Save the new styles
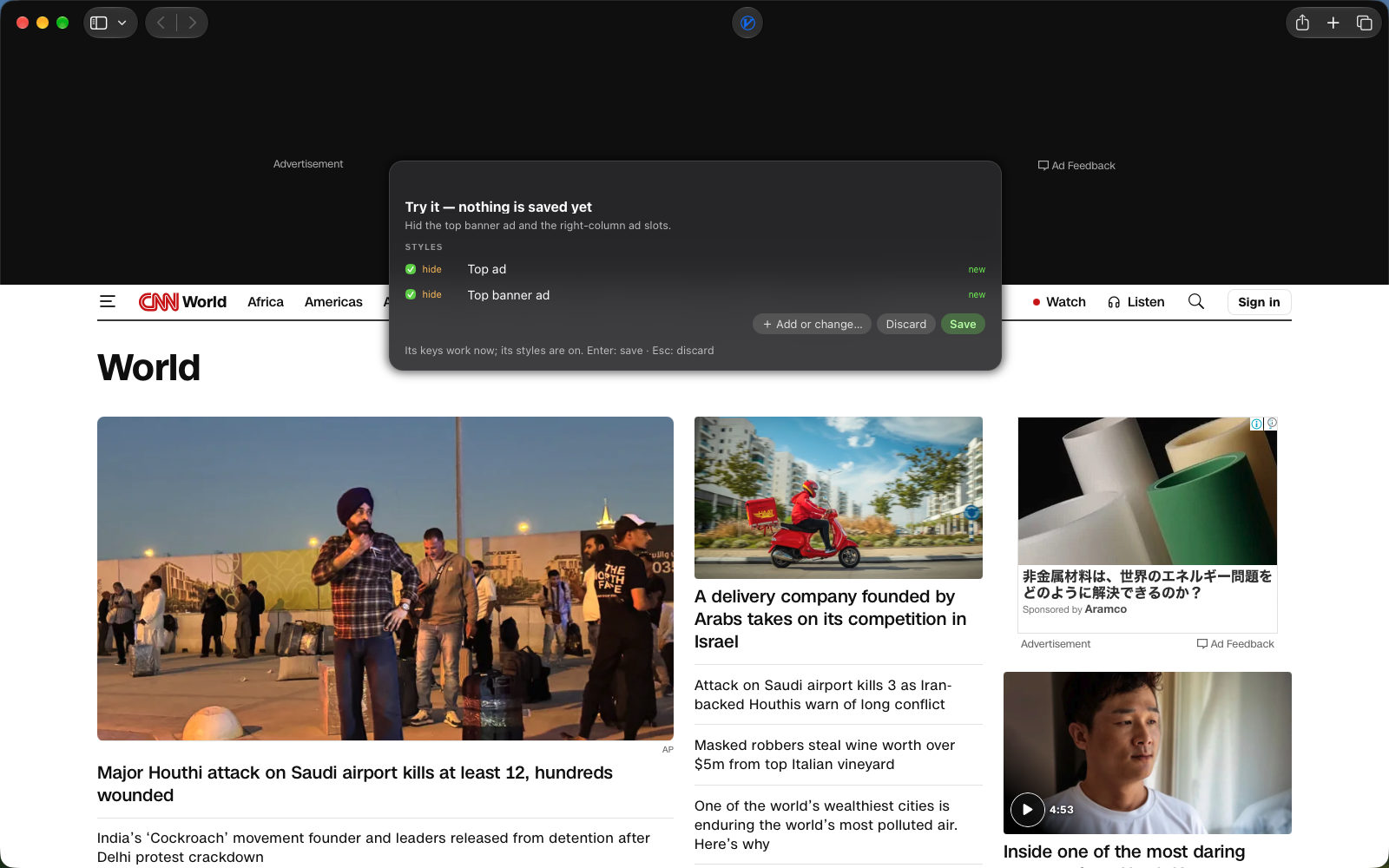 click(963, 324)
